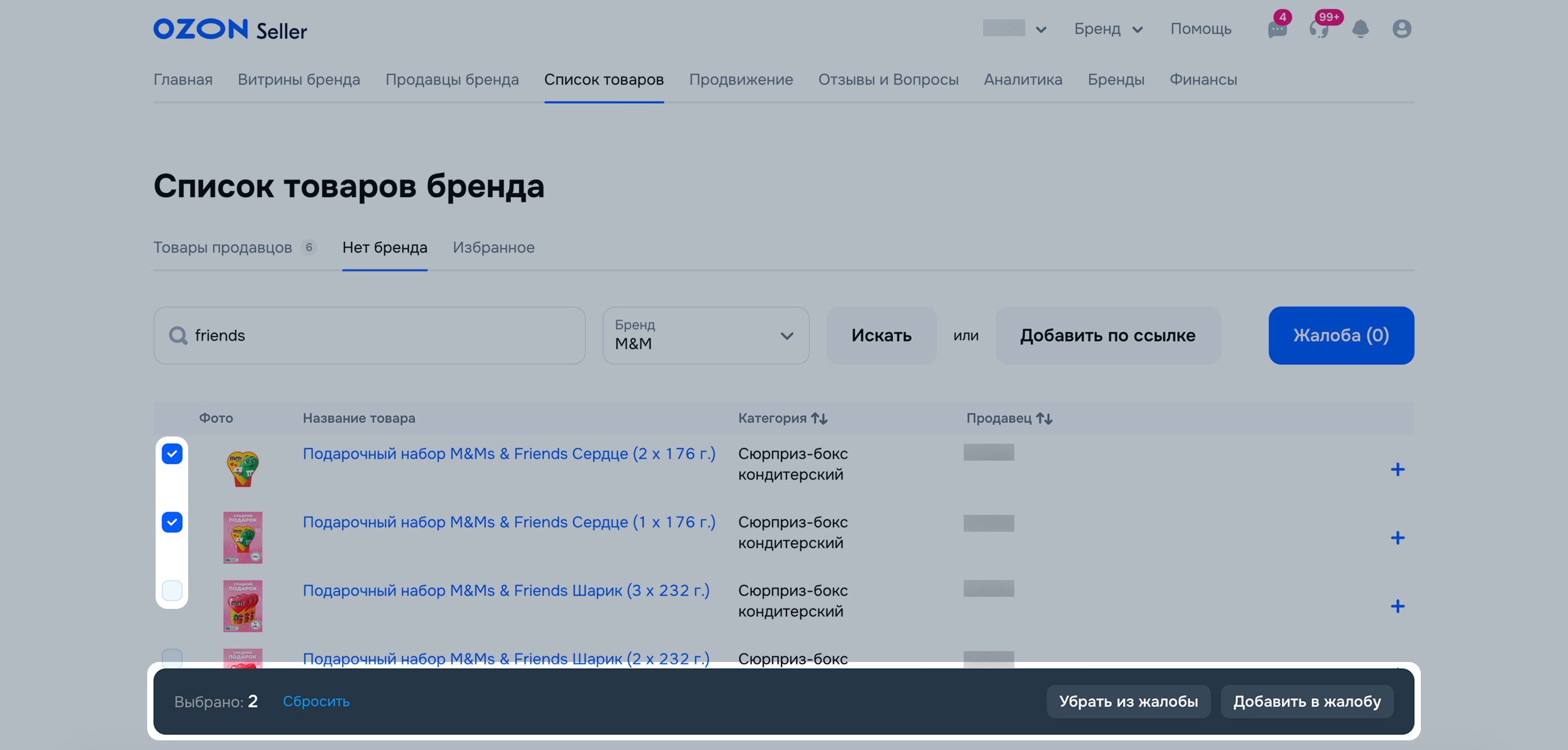Open the chat messages icon with badge 4
1568x750 pixels.
1277,29
